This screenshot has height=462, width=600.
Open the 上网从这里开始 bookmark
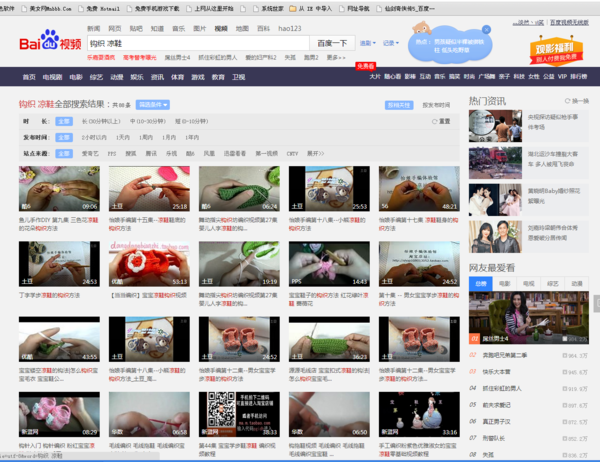(x=210, y=8)
